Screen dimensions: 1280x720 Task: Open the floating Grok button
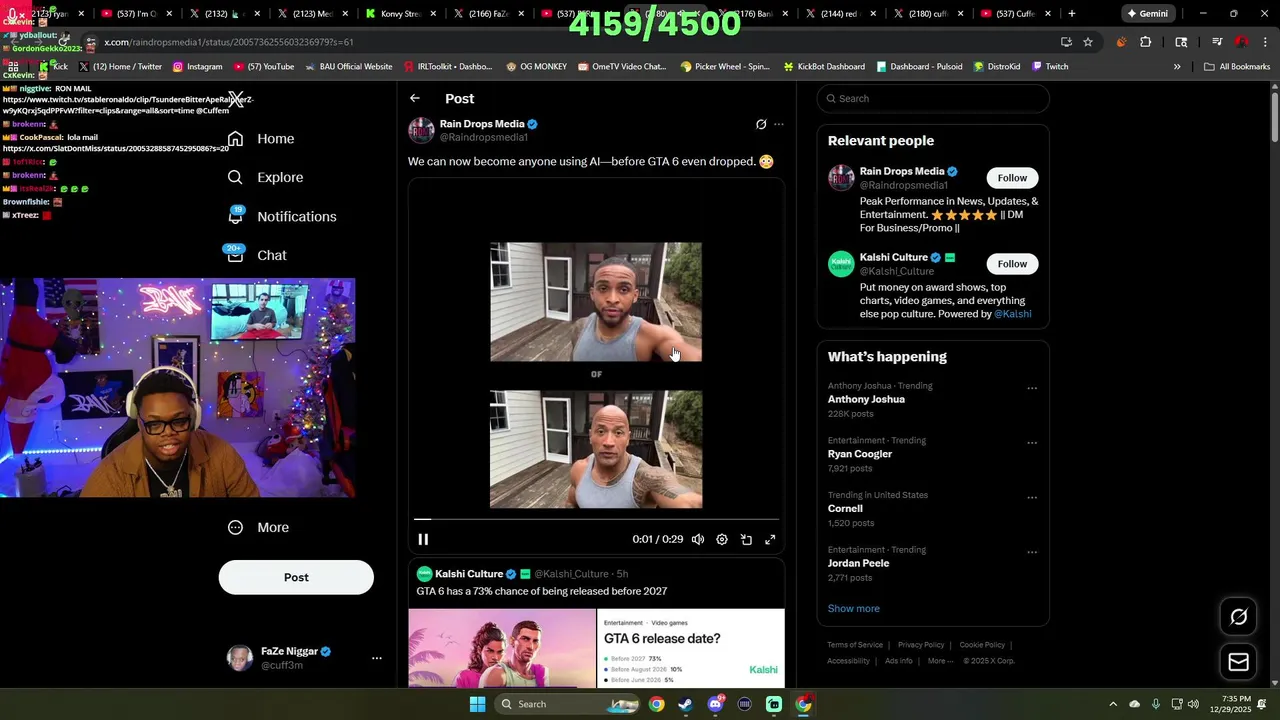pyautogui.click(x=1238, y=617)
